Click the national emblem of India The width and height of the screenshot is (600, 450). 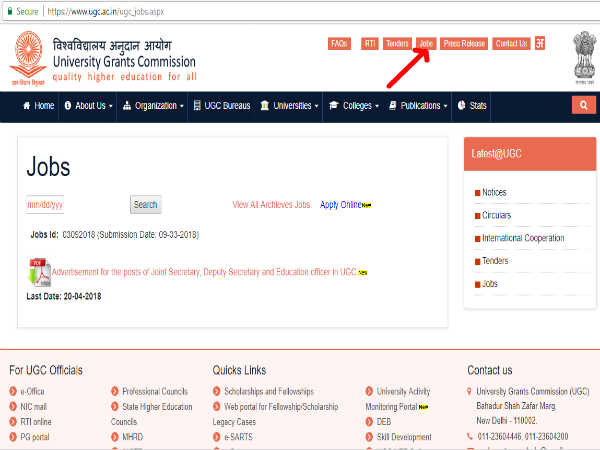pos(584,57)
